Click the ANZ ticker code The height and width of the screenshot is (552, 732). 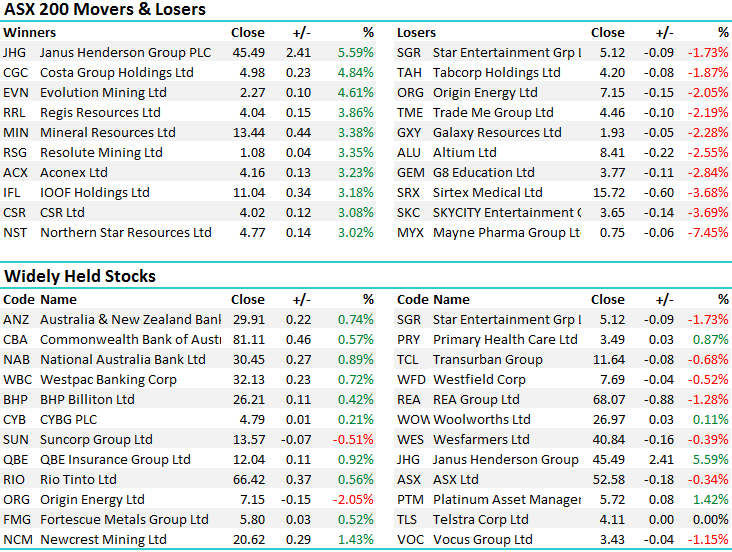[x=16, y=319]
